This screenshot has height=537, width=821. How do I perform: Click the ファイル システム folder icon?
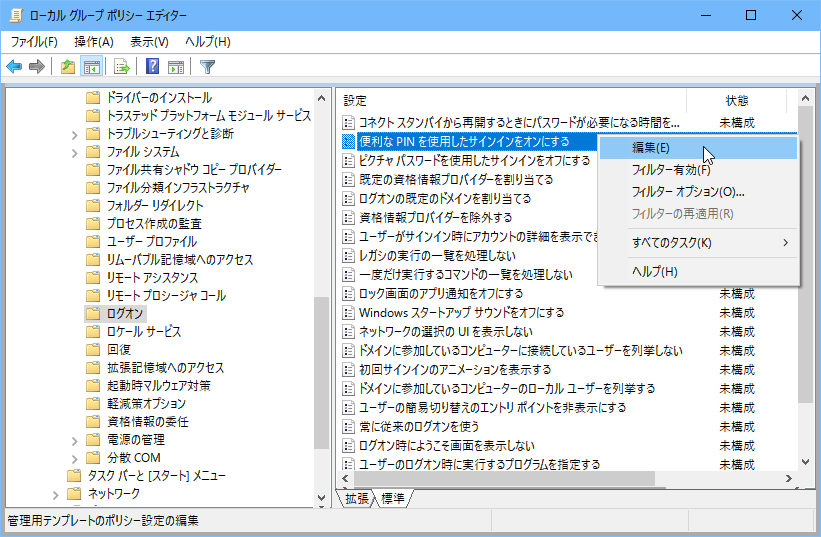93,152
